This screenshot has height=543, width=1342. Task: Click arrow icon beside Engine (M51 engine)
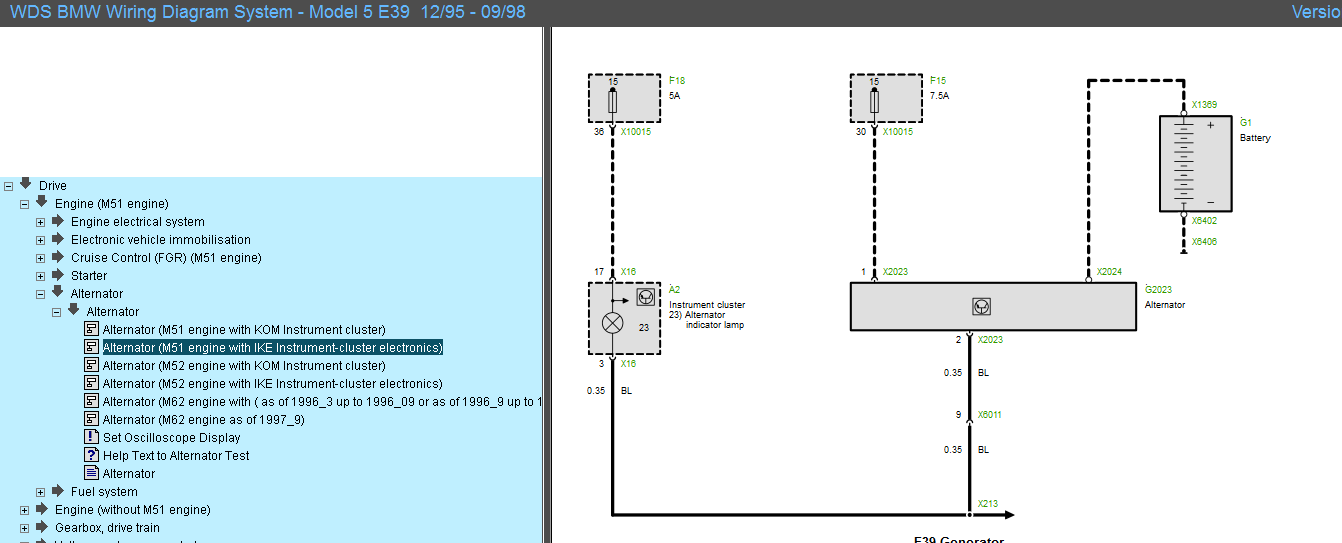pyautogui.click(x=42, y=202)
